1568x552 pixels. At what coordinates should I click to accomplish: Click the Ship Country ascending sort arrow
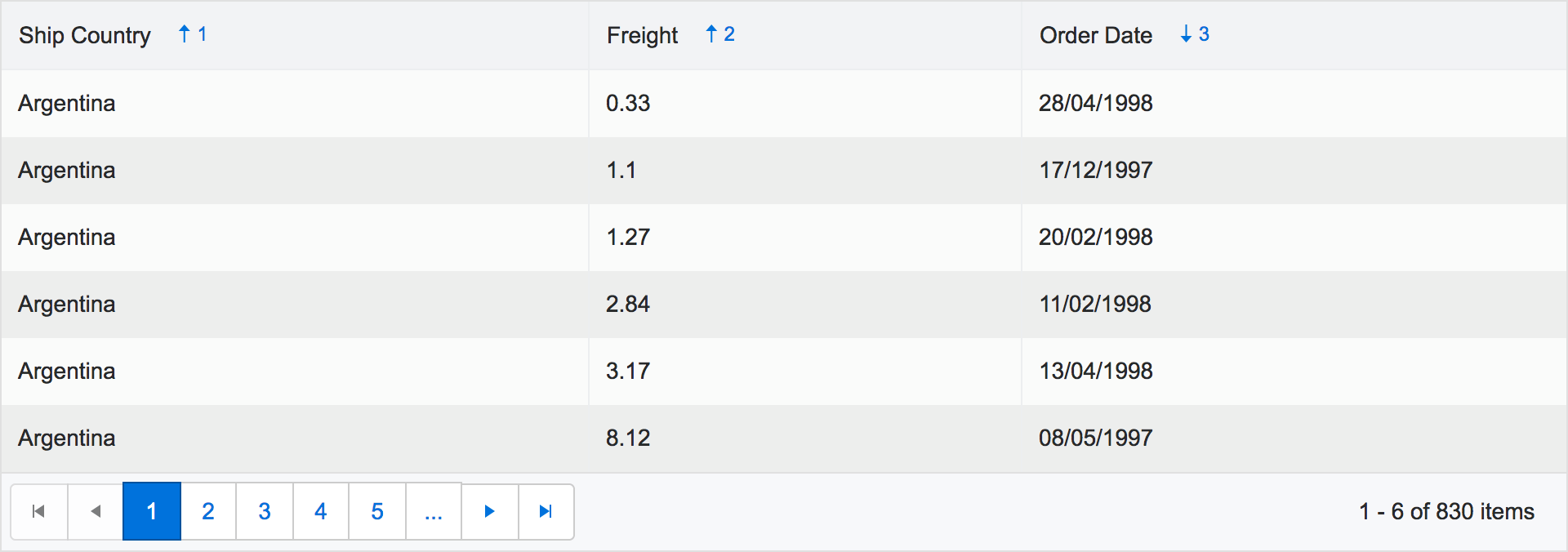click(185, 34)
